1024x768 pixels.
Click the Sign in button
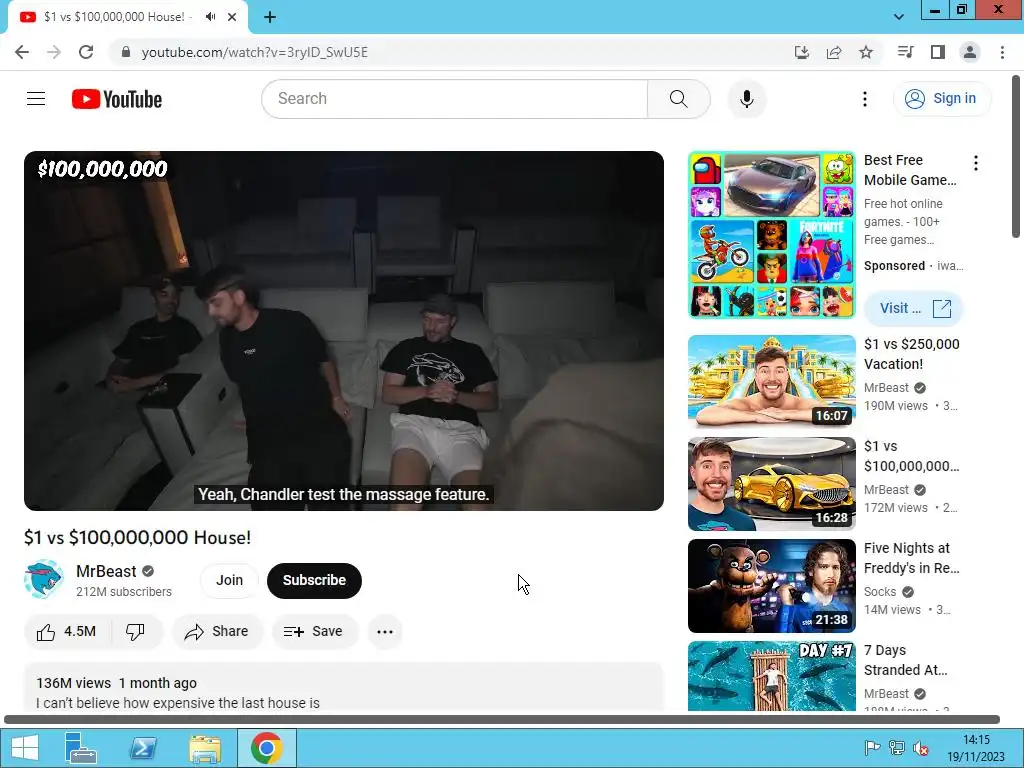pos(941,99)
